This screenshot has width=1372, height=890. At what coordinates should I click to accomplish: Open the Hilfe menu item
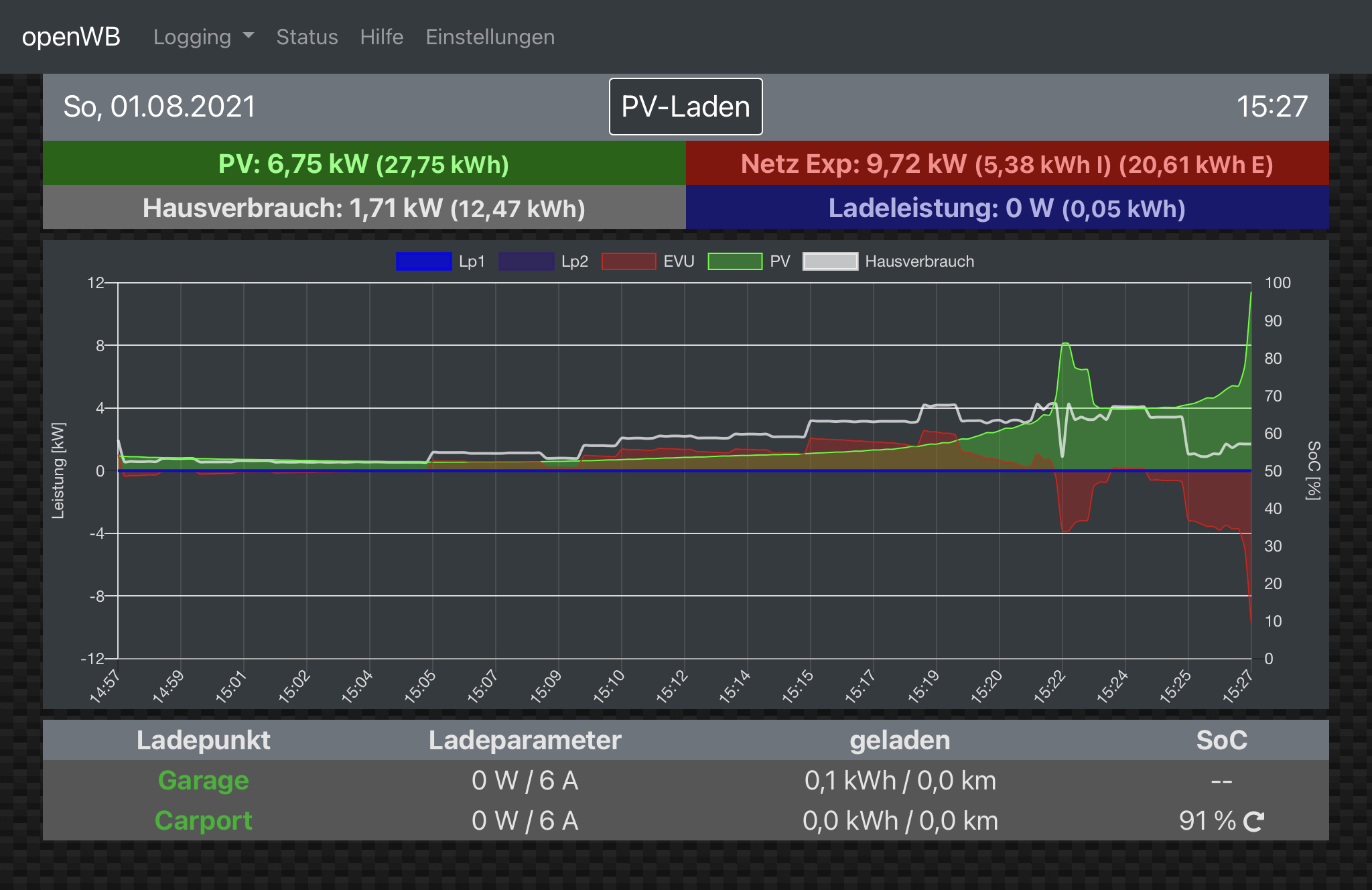381,37
